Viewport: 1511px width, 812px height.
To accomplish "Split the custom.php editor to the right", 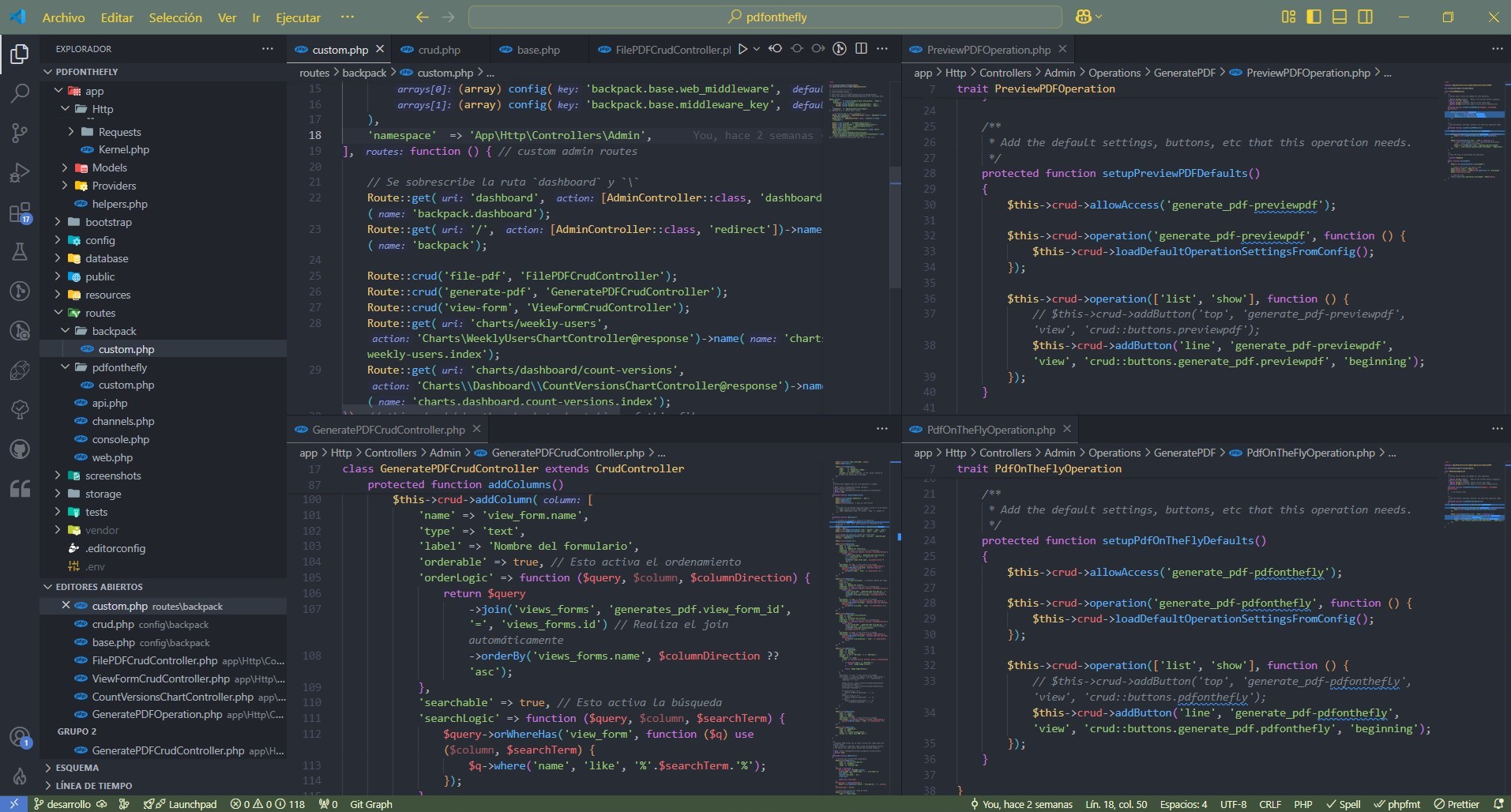I will coord(861,49).
